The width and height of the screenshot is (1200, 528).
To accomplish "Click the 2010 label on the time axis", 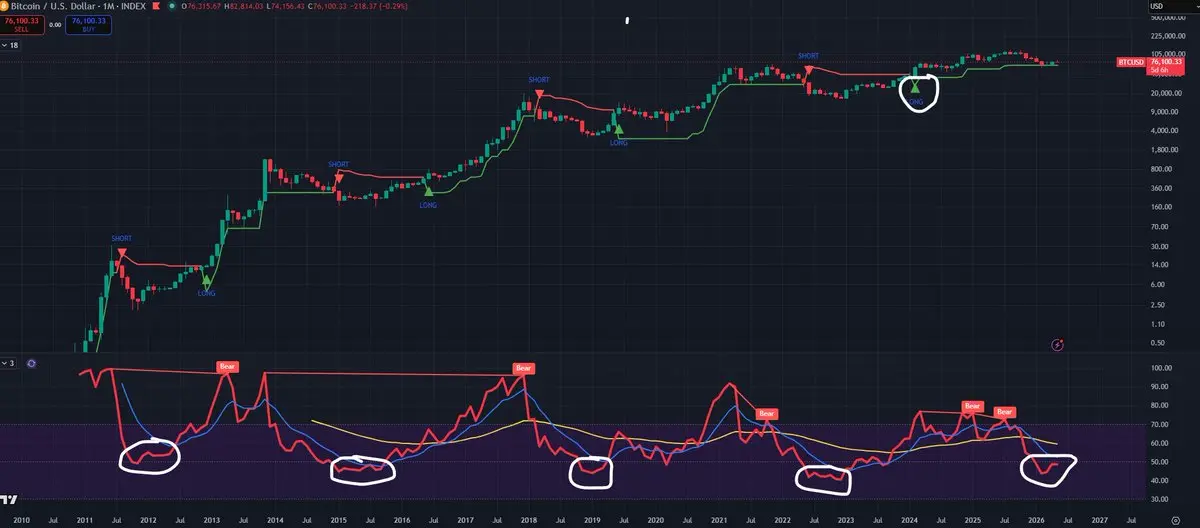I will pos(22,520).
